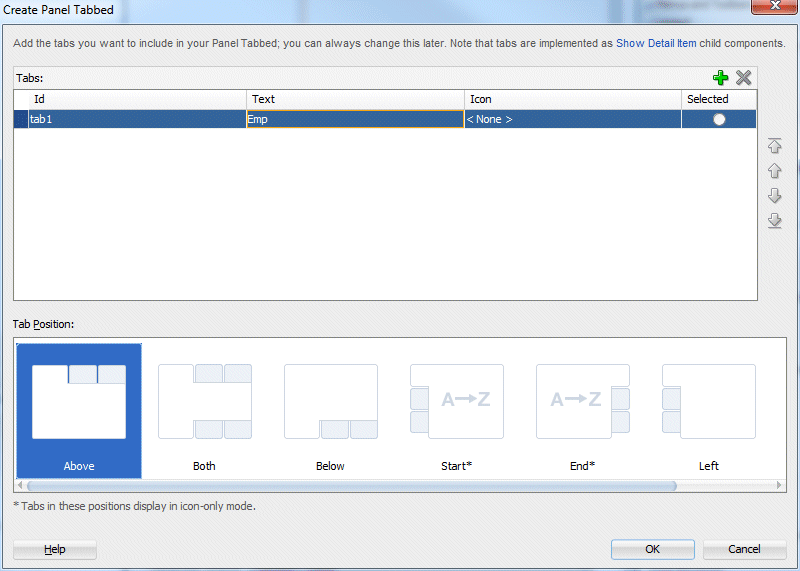
Task: Choose the Start* tab position
Action: (457, 411)
